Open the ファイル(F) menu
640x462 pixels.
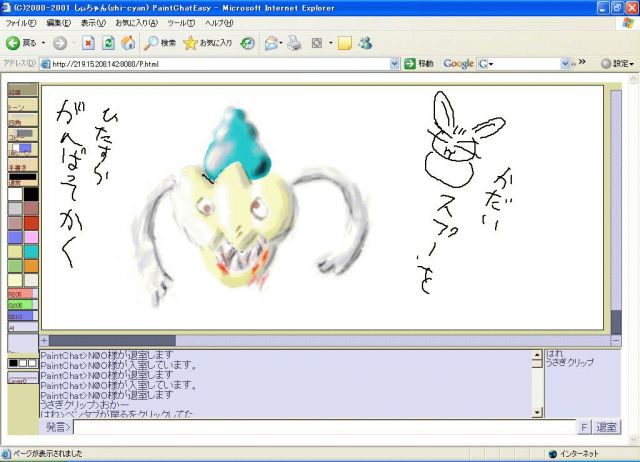[20, 23]
